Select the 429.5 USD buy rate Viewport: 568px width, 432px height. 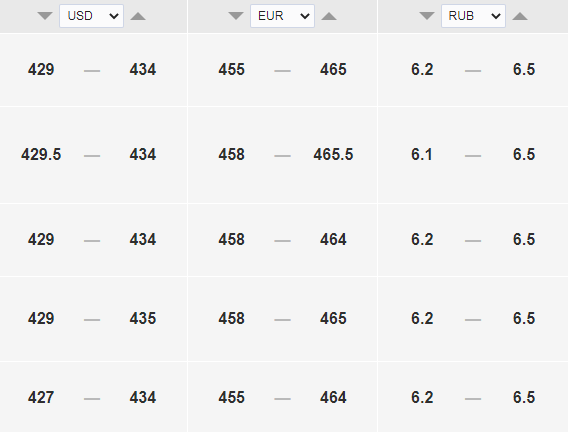41,155
